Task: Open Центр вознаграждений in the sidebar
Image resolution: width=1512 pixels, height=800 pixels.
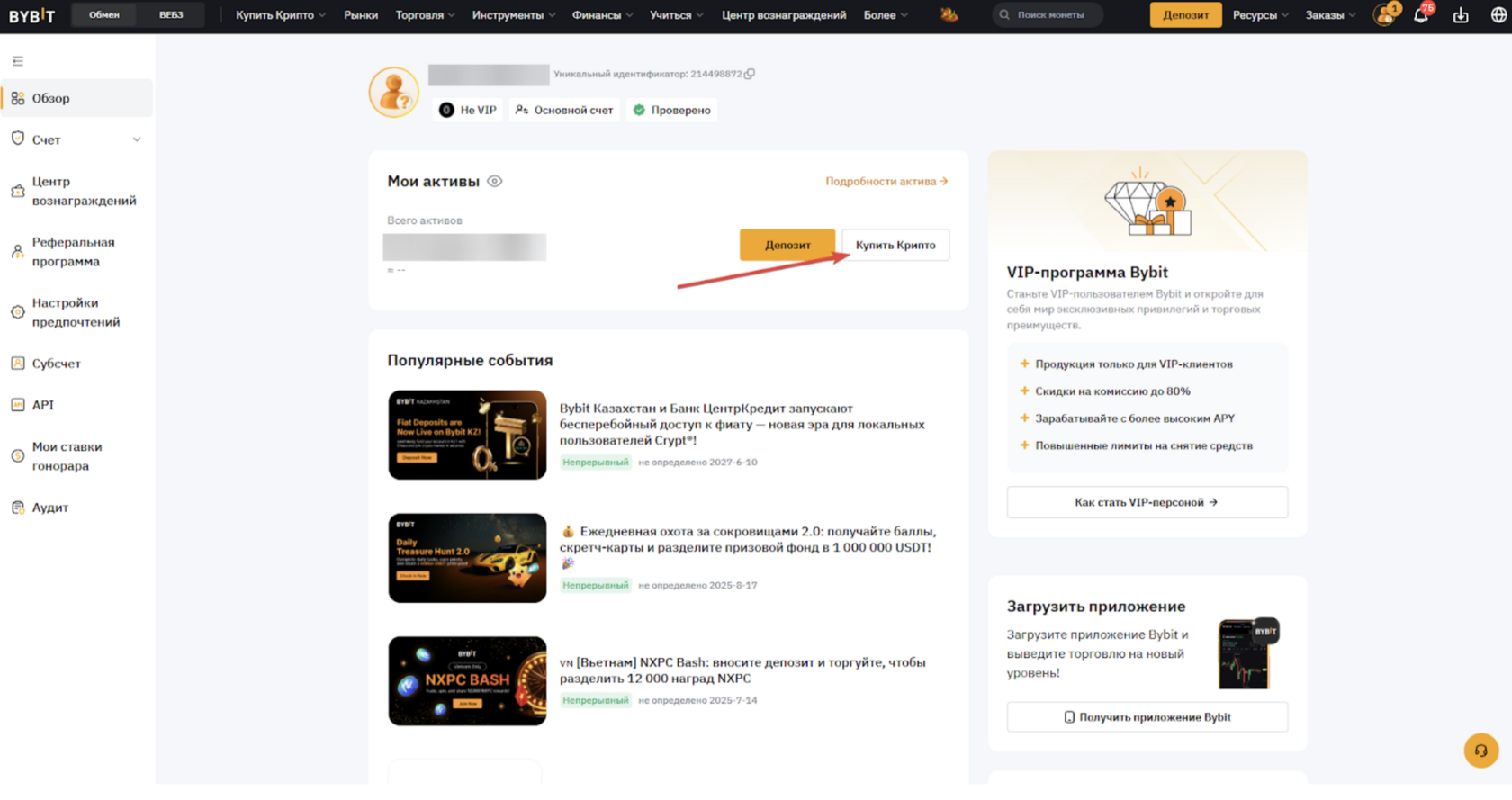Action: (x=77, y=191)
